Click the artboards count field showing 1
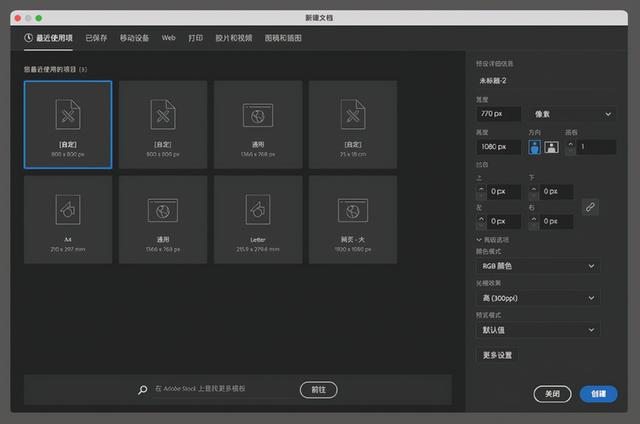 (x=596, y=147)
